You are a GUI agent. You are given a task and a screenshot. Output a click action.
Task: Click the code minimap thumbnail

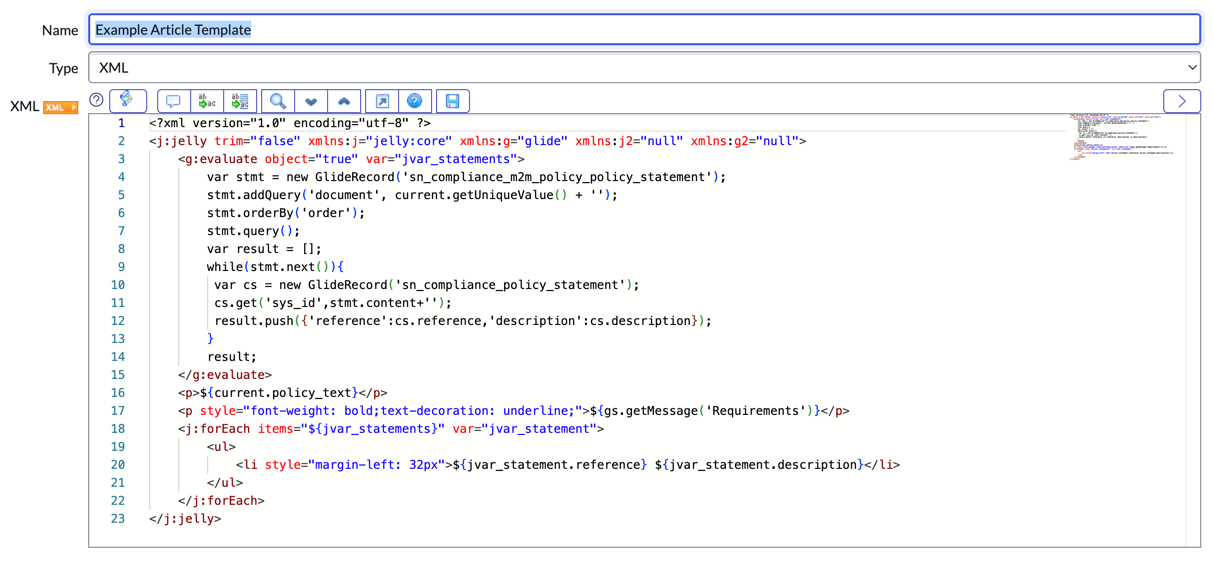1122,137
